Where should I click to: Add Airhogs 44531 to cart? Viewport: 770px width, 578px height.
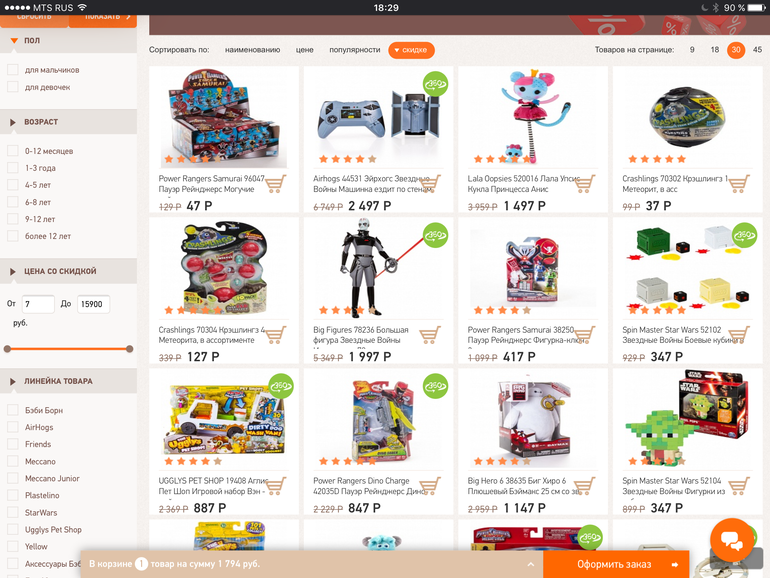[x=430, y=184]
